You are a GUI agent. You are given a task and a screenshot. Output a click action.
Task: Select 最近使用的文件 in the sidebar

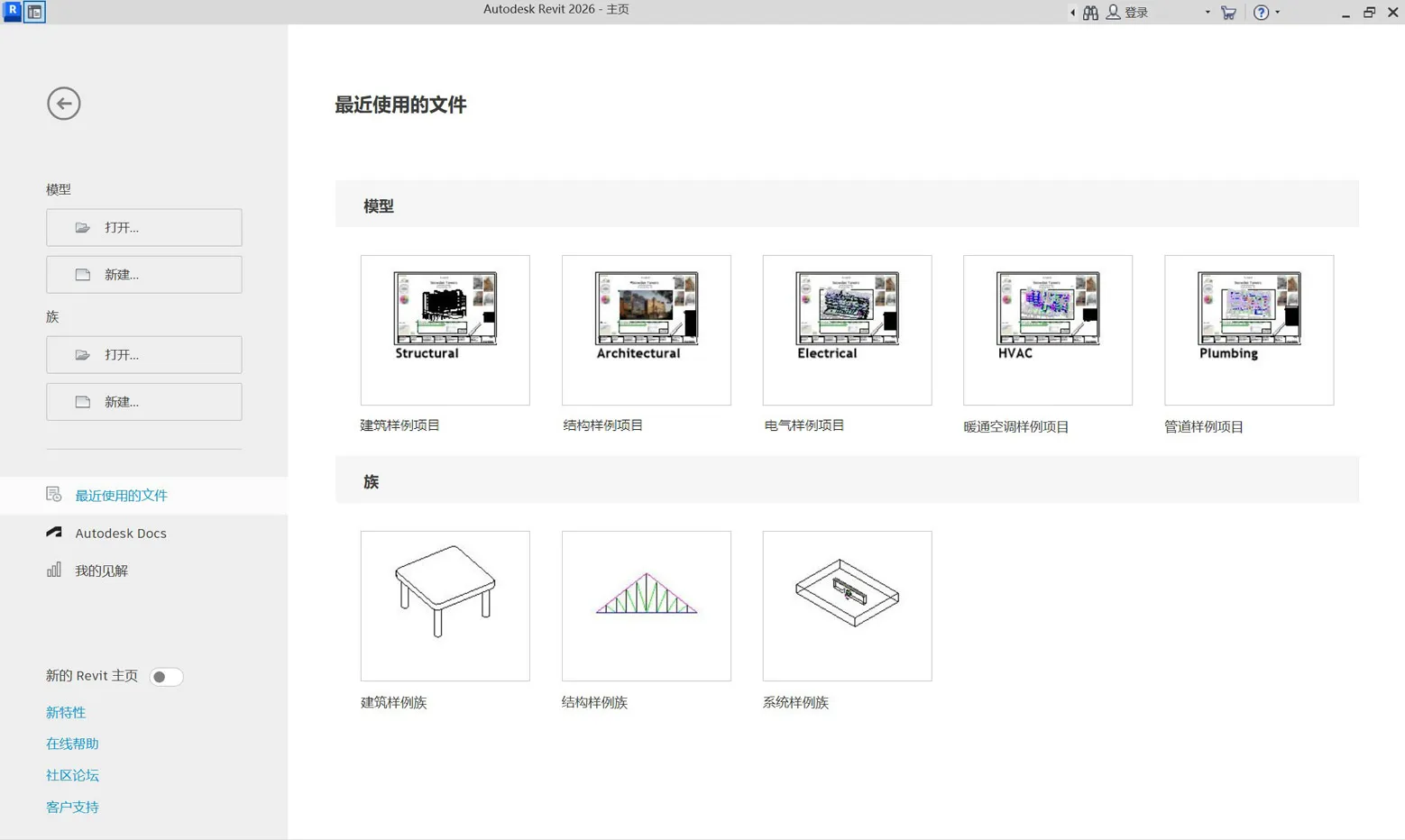(121, 496)
